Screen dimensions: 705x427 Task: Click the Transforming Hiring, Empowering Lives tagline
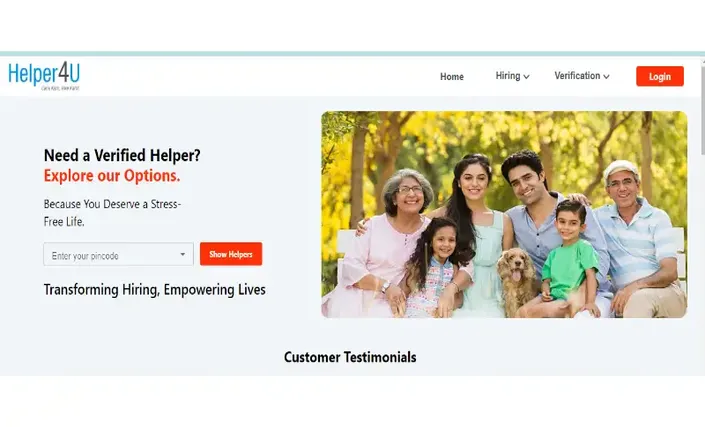click(x=155, y=290)
